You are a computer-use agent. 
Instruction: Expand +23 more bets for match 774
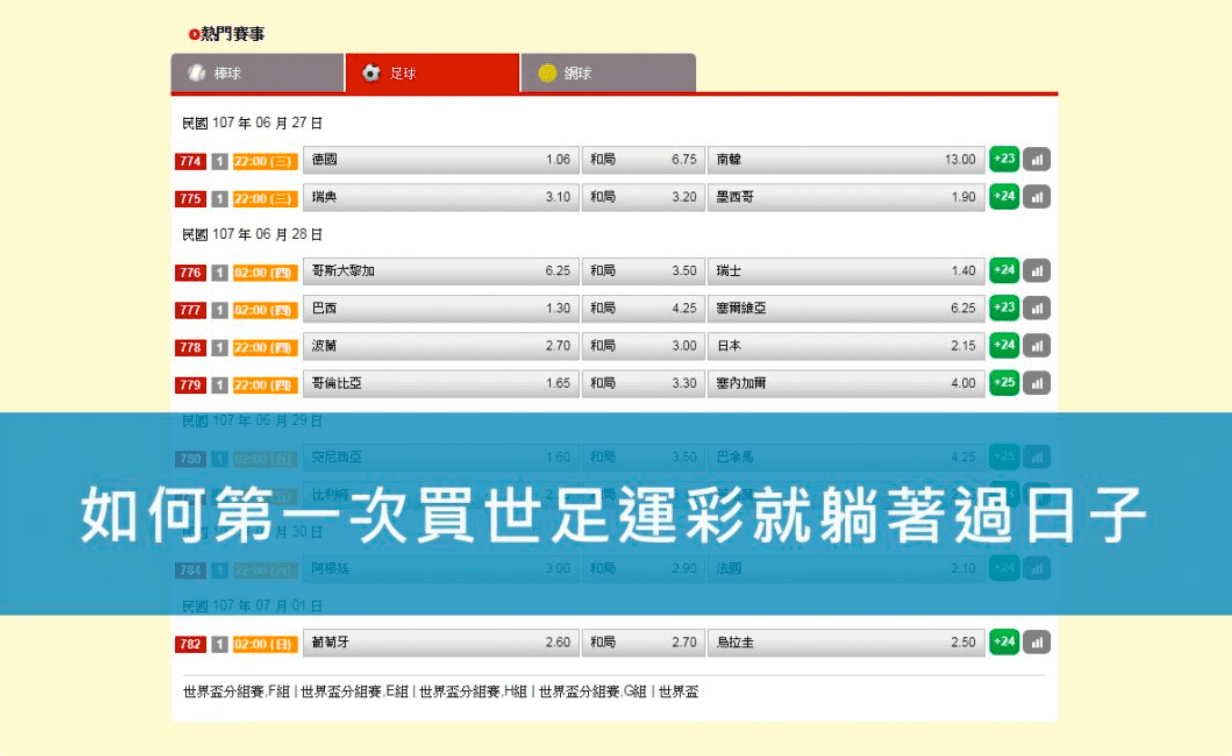[x=1004, y=159]
